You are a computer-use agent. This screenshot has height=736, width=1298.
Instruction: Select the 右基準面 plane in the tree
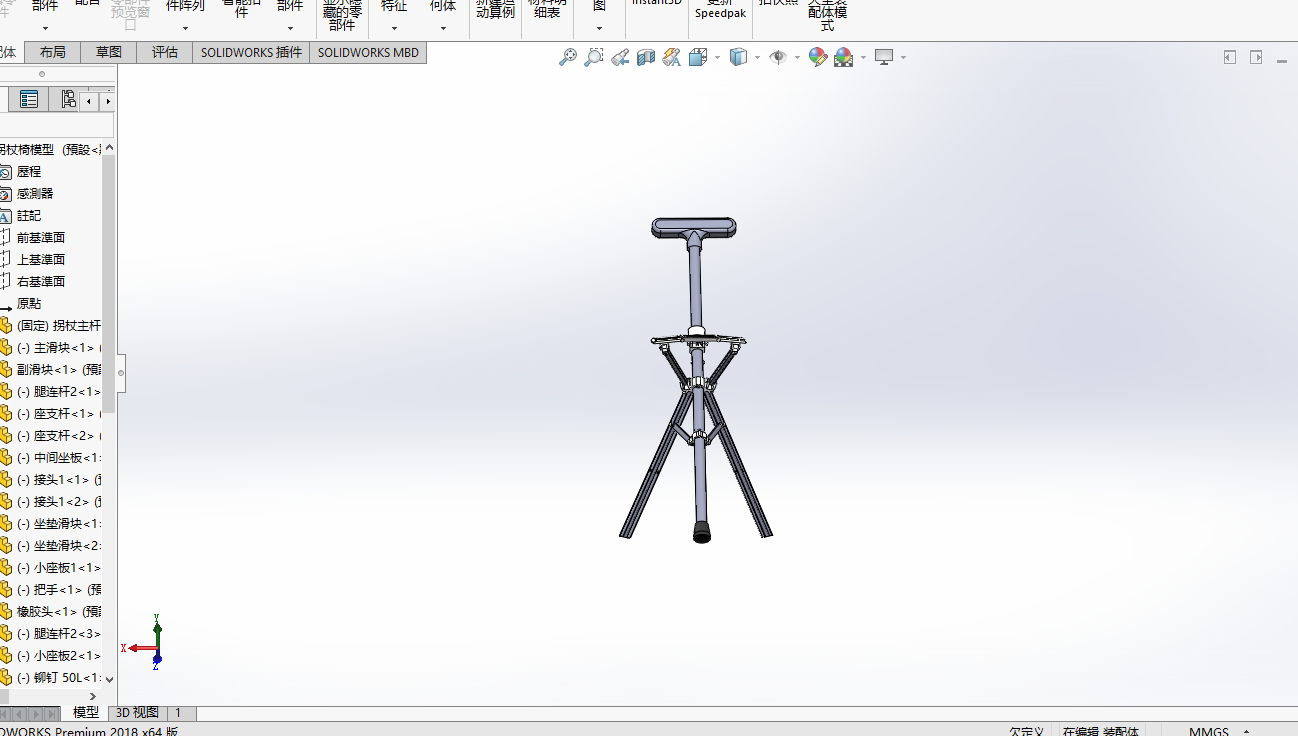point(41,282)
